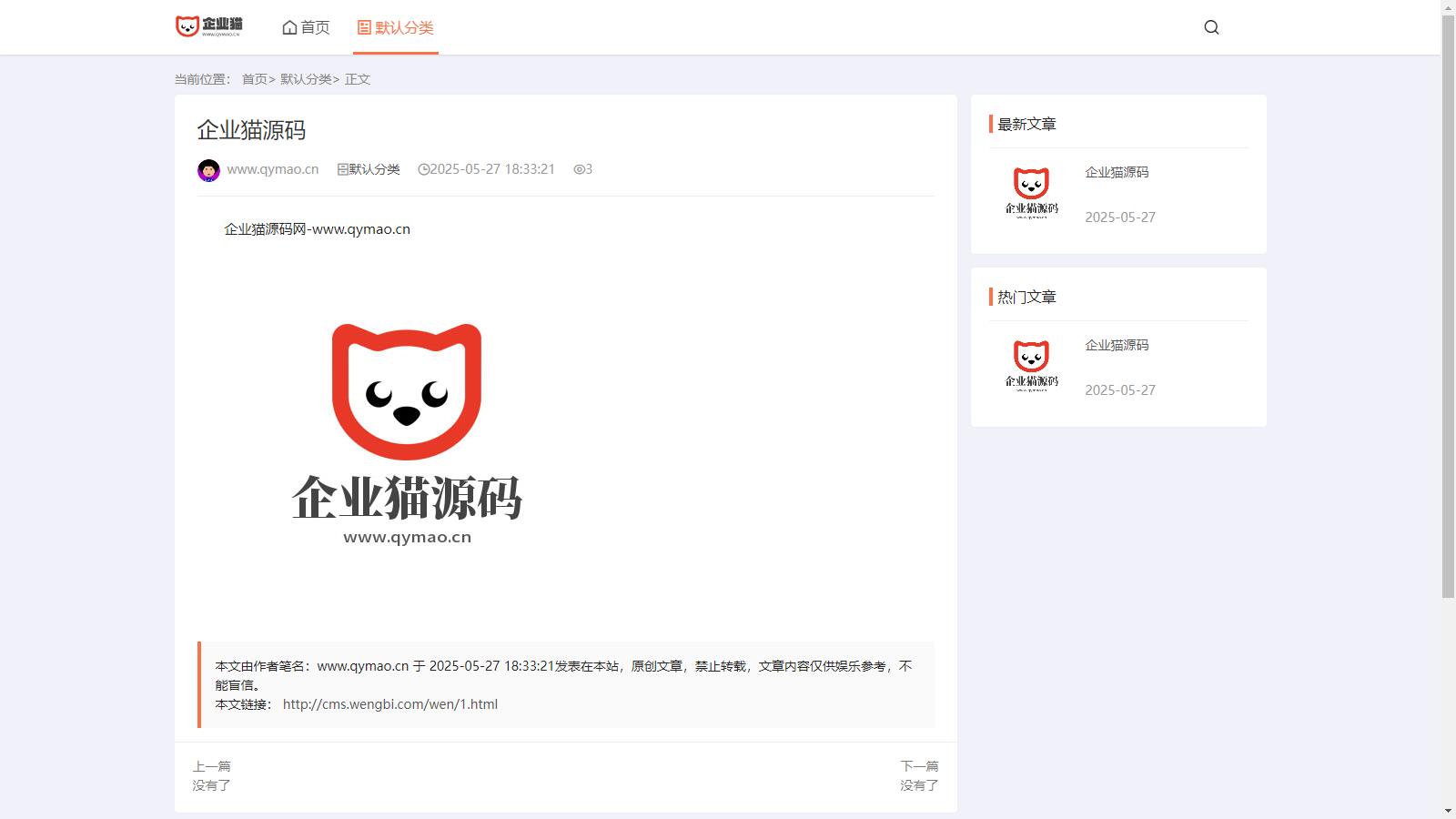Image resolution: width=1456 pixels, height=819 pixels.
Task: Select the 默认分类 navigation tab
Action: [x=395, y=27]
